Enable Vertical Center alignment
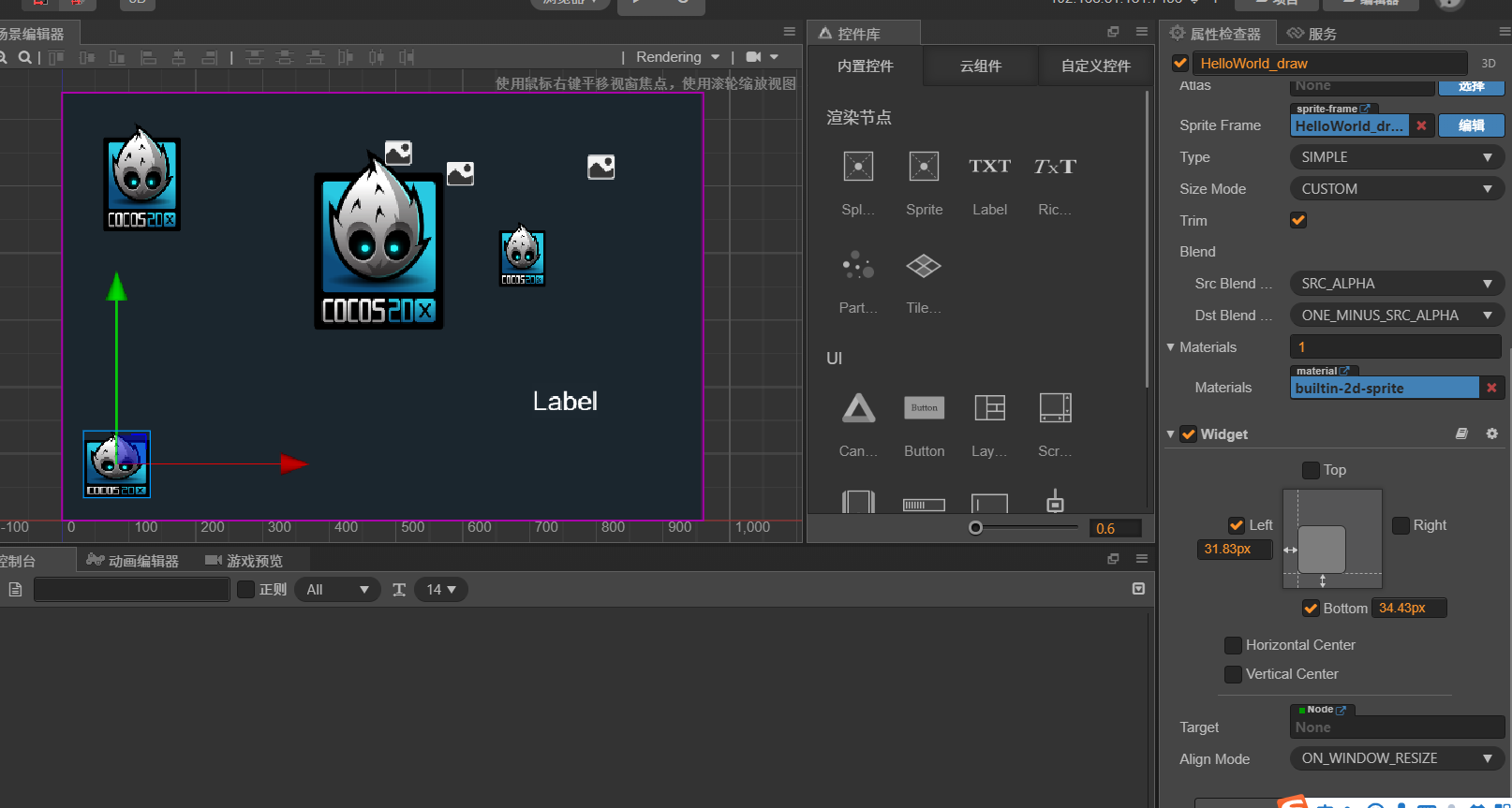 pos(1234,674)
